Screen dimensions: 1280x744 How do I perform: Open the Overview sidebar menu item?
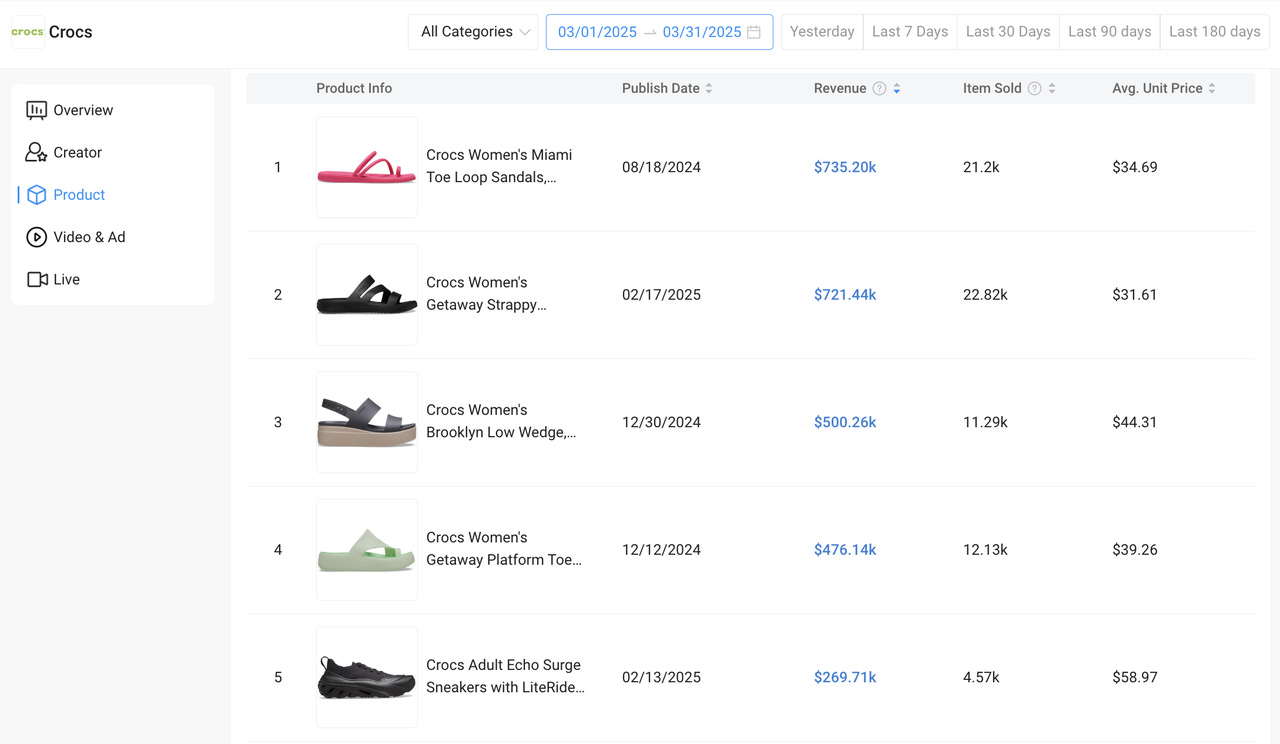click(x=113, y=110)
